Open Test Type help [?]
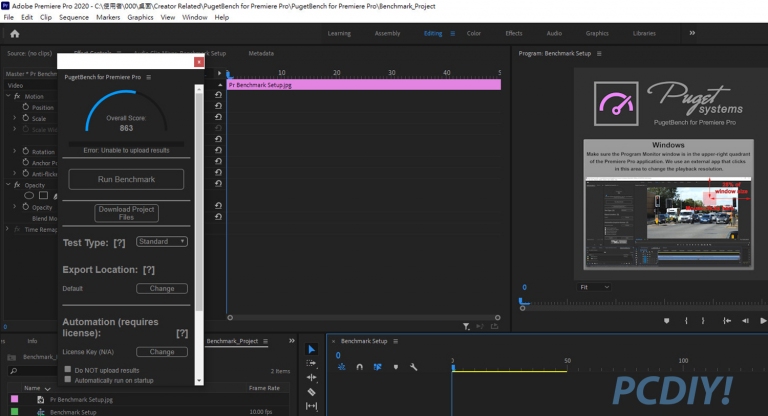The height and width of the screenshot is (416, 768). click(119, 243)
